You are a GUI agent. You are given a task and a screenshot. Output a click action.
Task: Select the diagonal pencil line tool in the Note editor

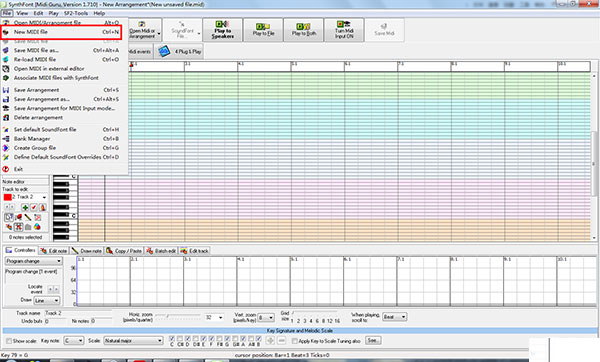click(28, 217)
